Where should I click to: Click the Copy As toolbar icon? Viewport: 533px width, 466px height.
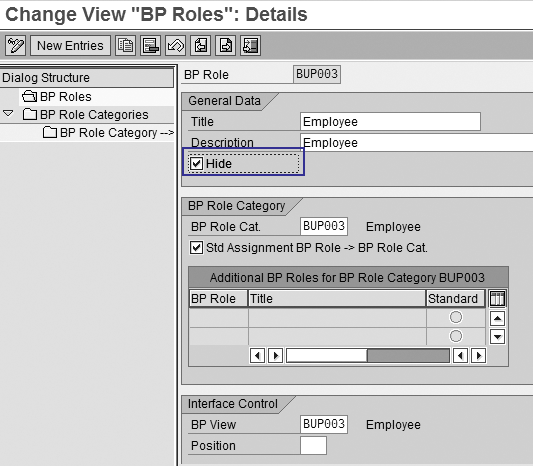click(125, 45)
